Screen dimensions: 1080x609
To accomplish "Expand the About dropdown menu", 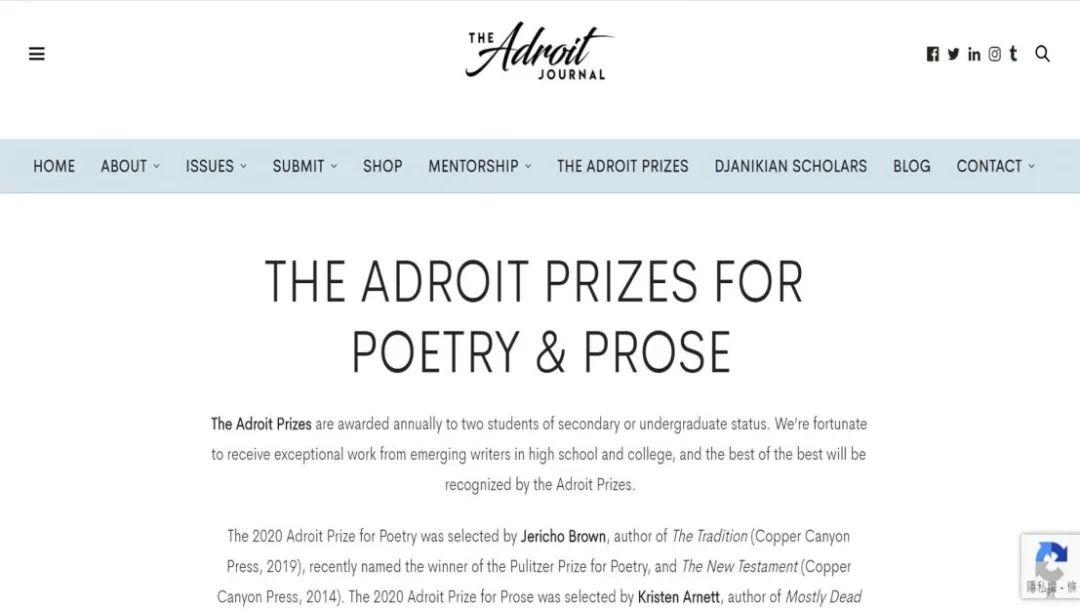I will [x=129, y=166].
